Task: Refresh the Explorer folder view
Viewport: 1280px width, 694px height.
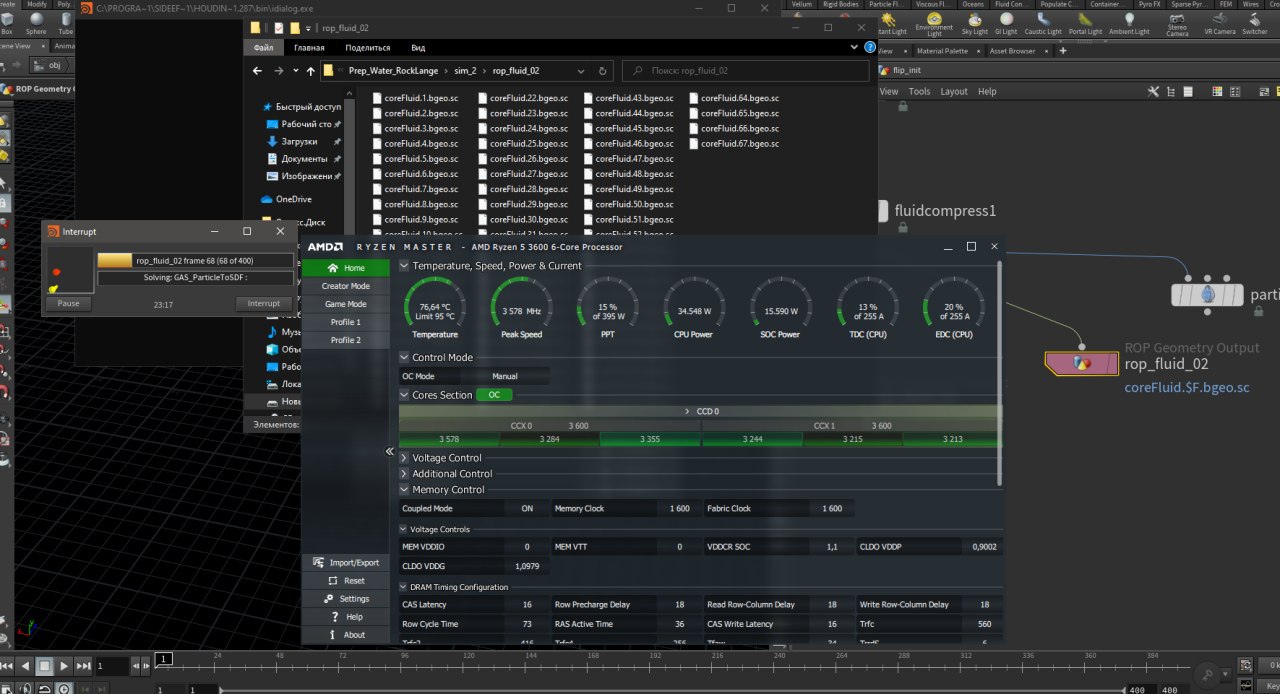Action: (x=602, y=71)
